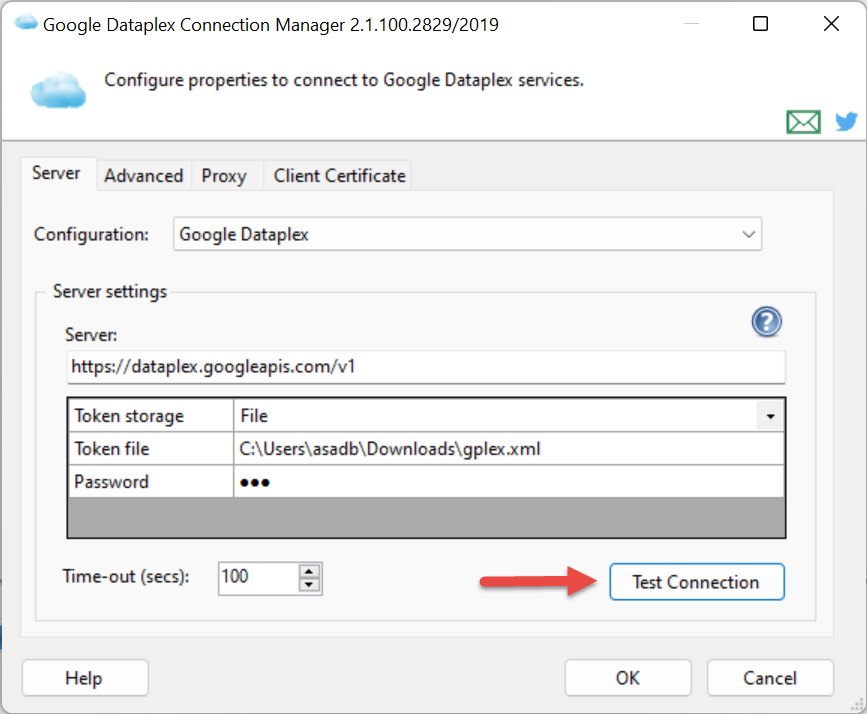Click the Test Connection button
The width and height of the screenshot is (867, 714).
pyautogui.click(x=697, y=582)
